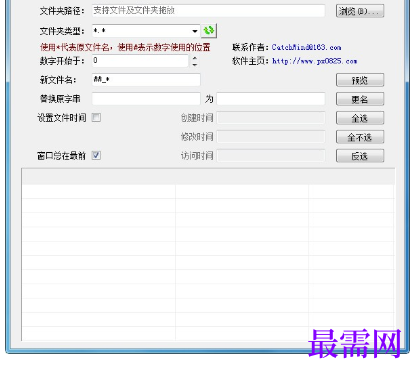Enable the 设置文件时间 checkbox
Image resolution: width=420 pixels, height=375 pixels.
(96, 117)
